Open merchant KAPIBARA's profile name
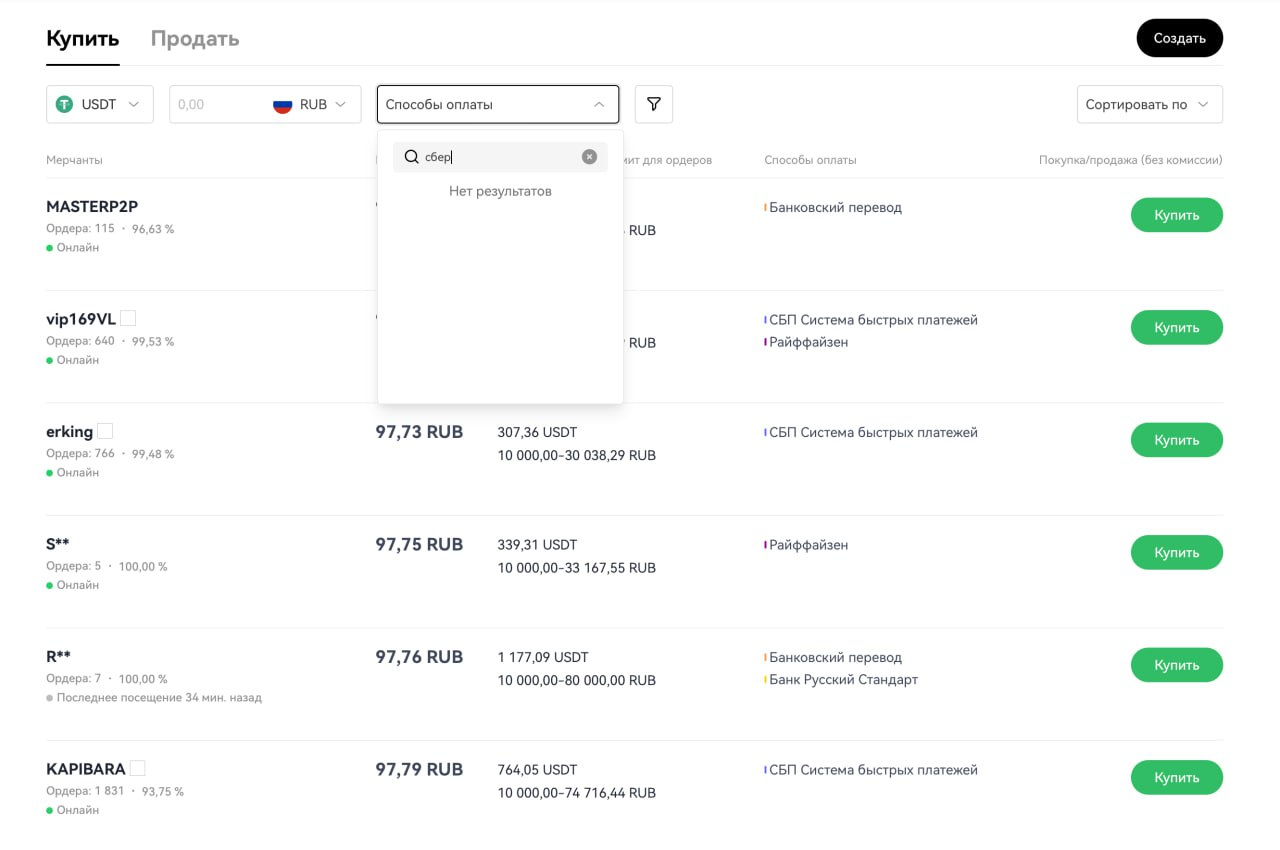The height and width of the screenshot is (850, 1280). pyautogui.click(x=86, y=769)
